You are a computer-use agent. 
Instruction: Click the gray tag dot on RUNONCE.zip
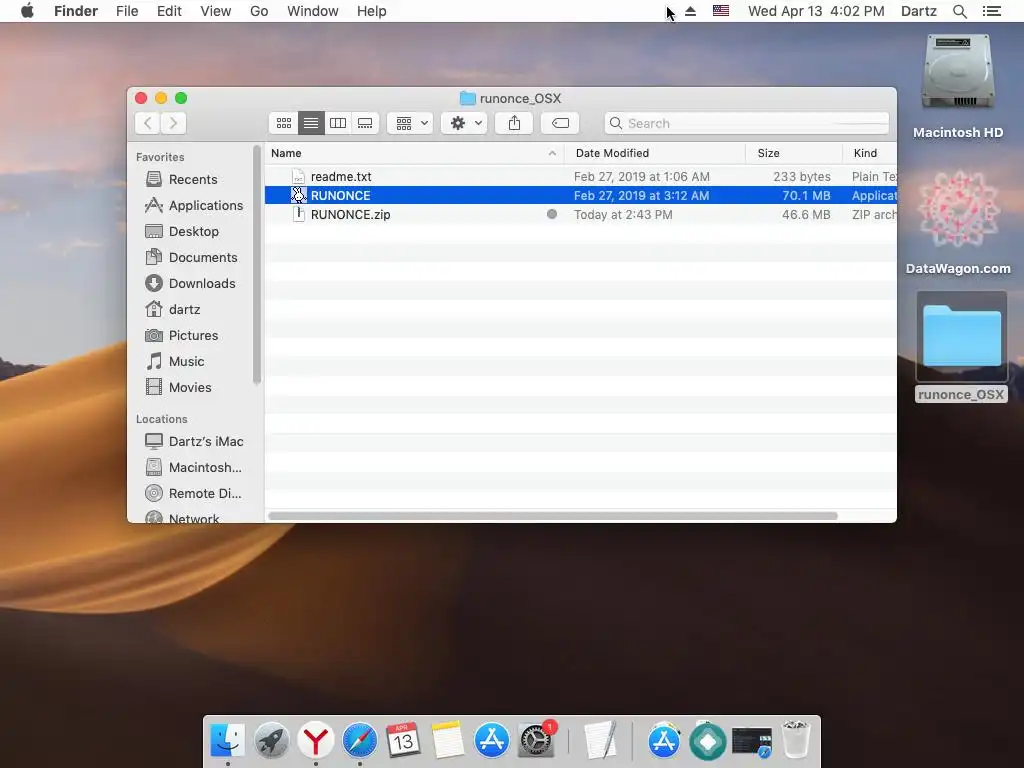(552, 214)
